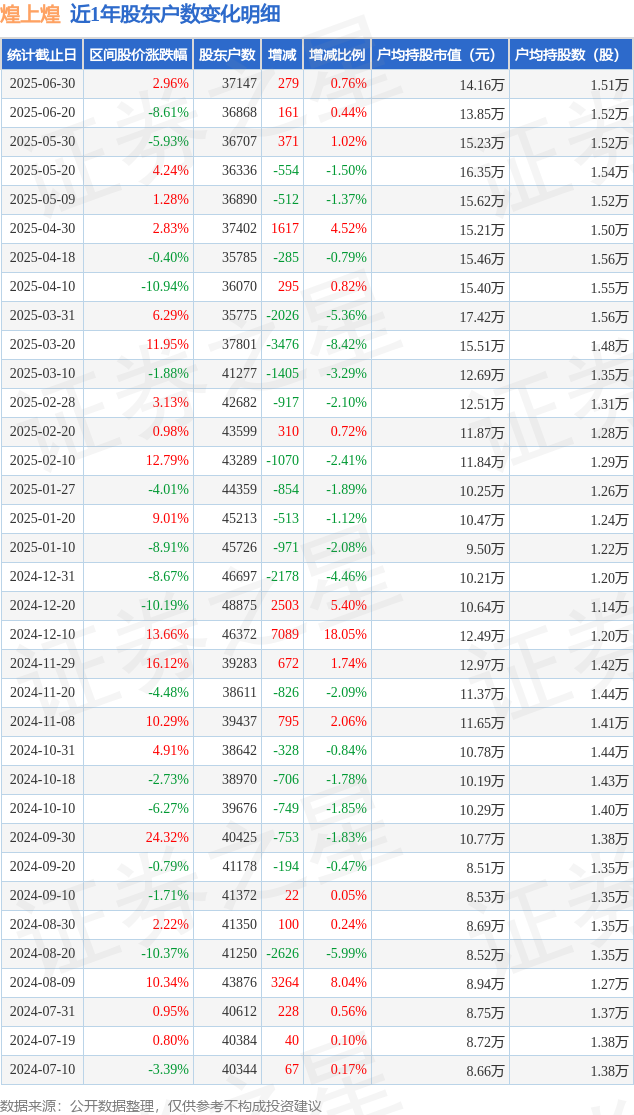This screenshot has width=634, height=1115.
Task: Select the 2025-06-30 date cell
Action: 42,84
